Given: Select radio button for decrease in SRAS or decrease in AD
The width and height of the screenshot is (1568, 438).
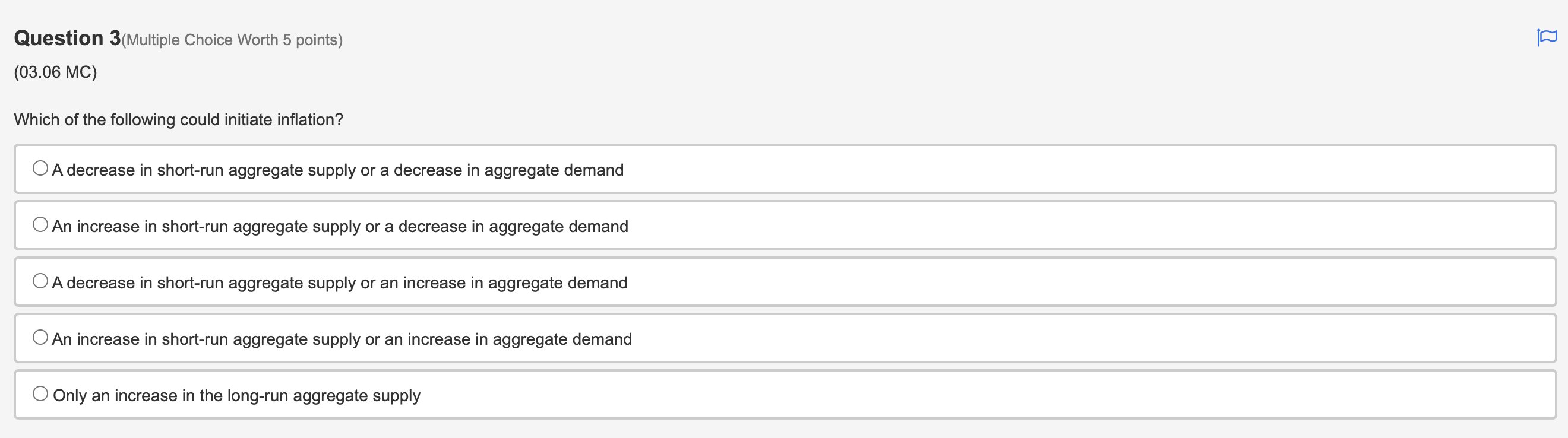Looking at the screenshot, I should pyautogui.click(x=40, y=167).
